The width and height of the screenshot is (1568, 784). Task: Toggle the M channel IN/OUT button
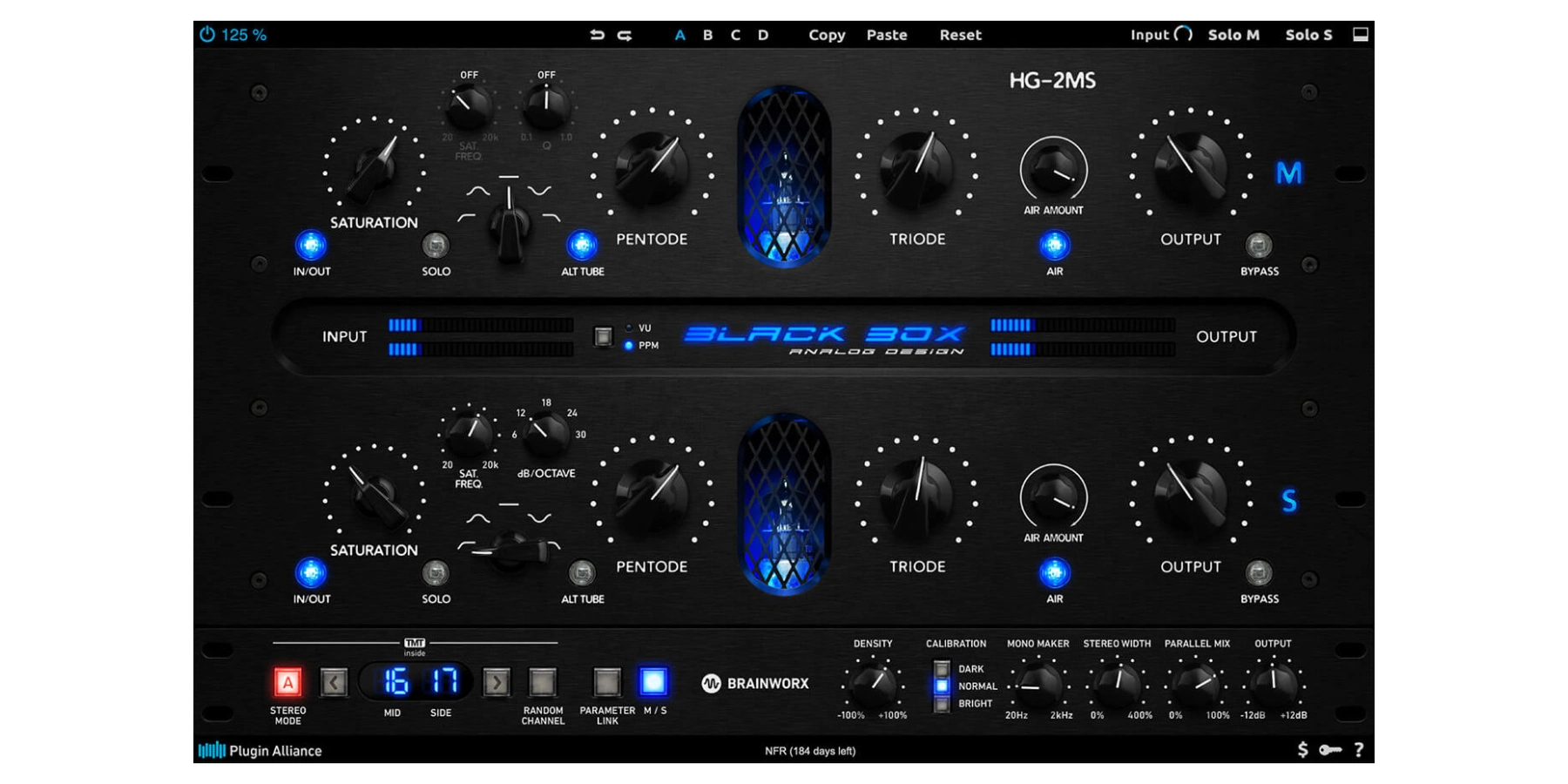(312, 246)
